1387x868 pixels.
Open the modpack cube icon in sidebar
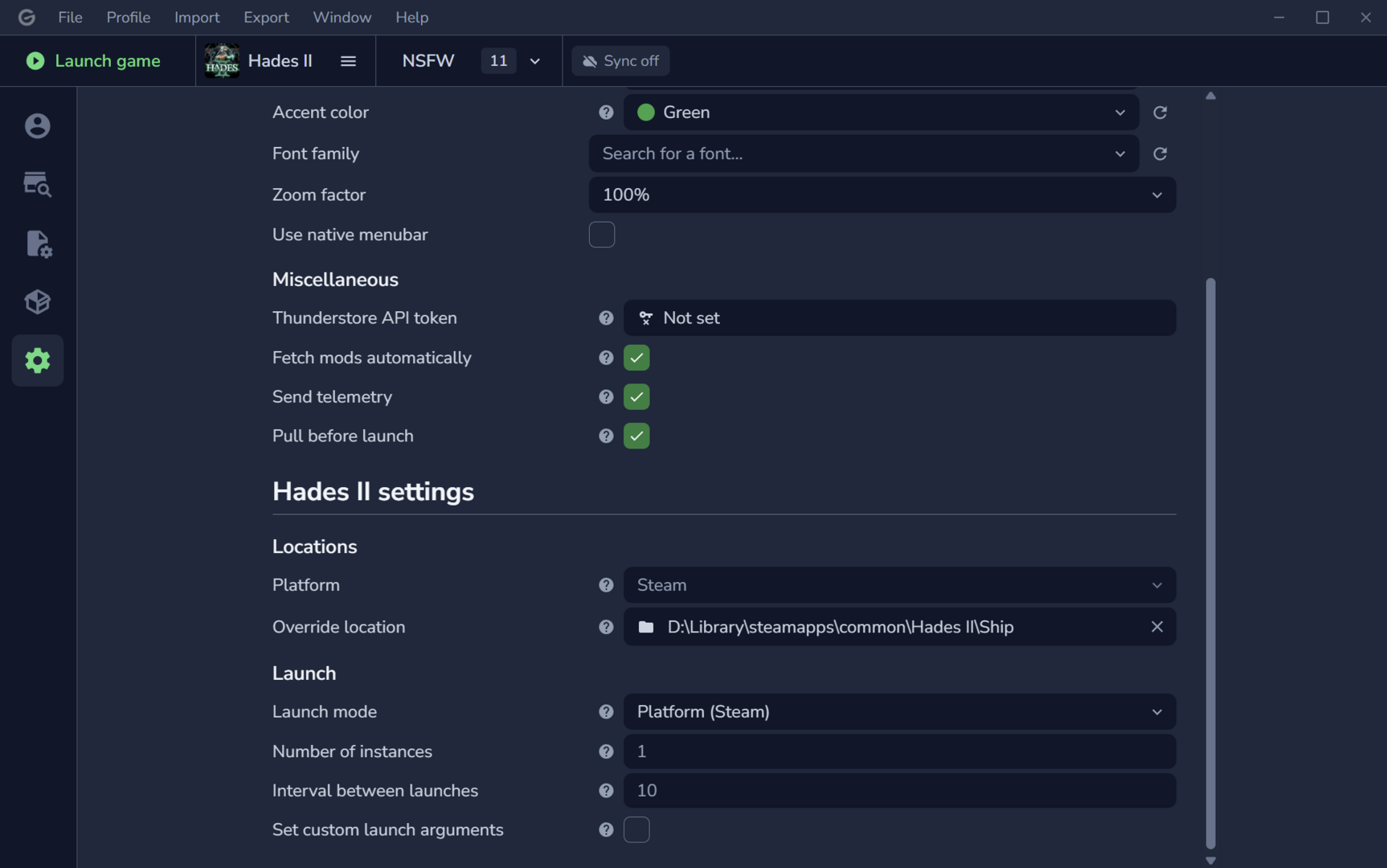tap(38, 302)
